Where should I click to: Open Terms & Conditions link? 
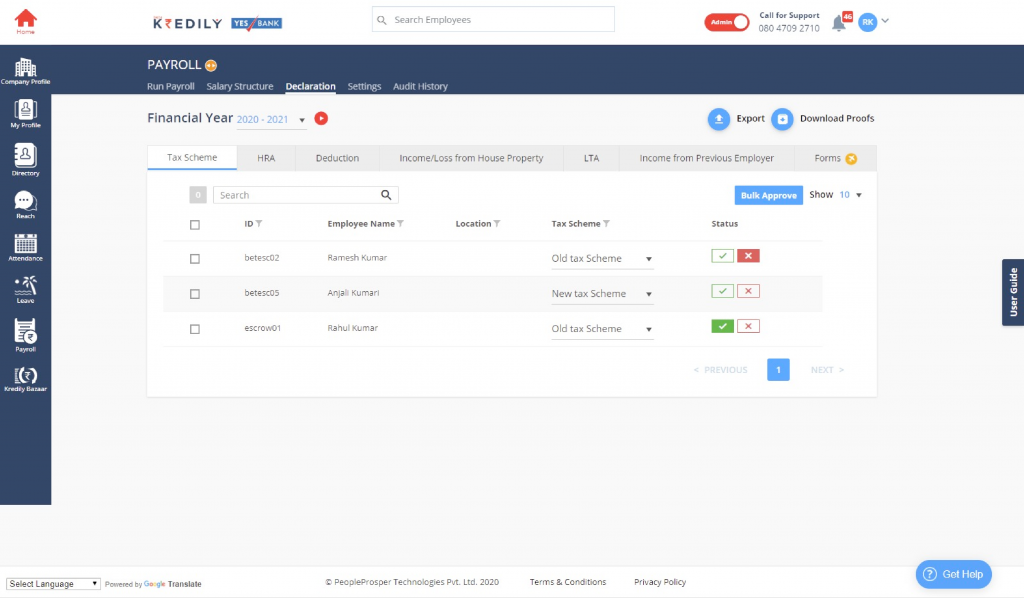click(x=568, y=582)
